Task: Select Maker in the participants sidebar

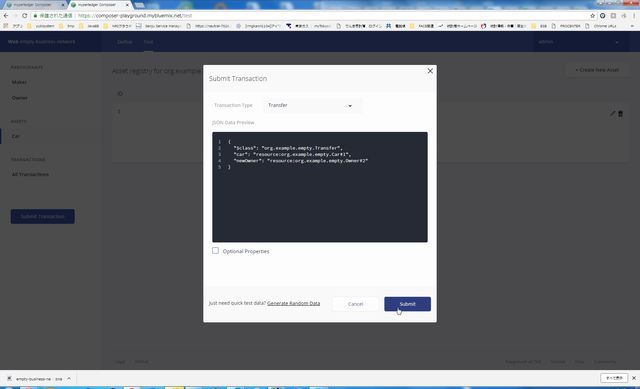Action: click(x=19, y=82)
